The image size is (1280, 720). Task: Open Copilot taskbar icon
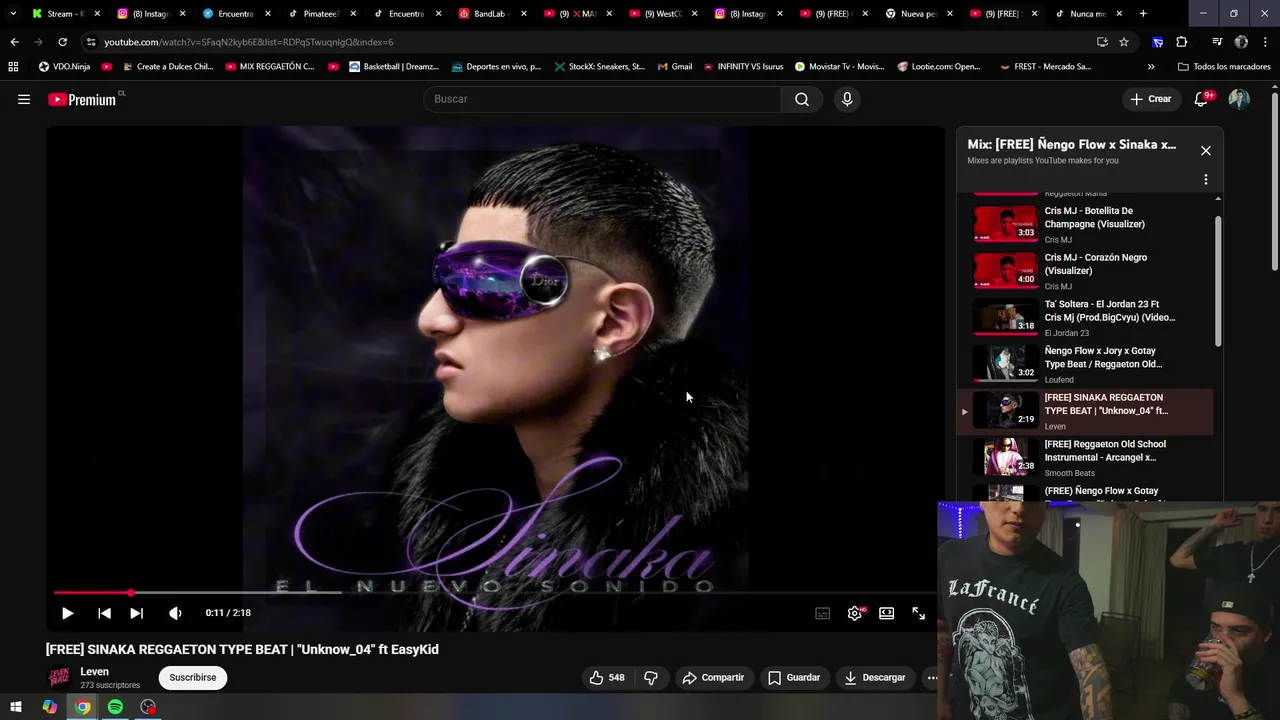(50, 707)
